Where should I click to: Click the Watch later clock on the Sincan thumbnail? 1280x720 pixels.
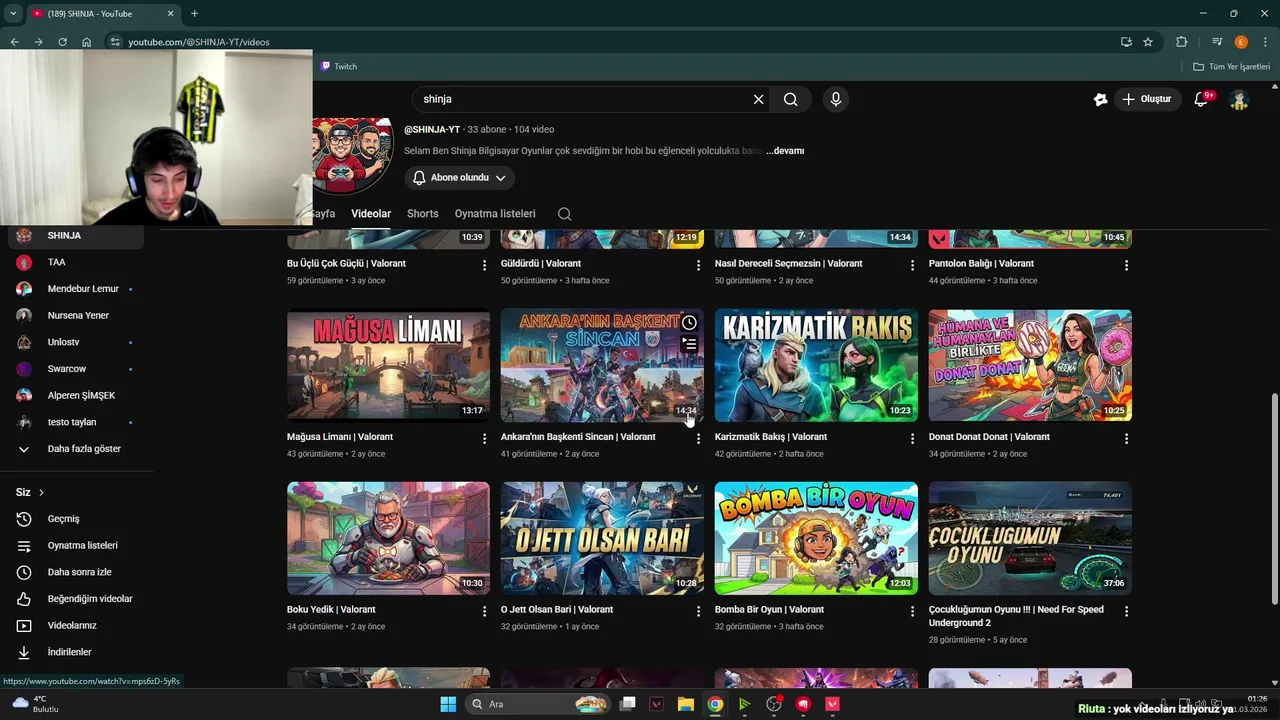tap(689, 323)
